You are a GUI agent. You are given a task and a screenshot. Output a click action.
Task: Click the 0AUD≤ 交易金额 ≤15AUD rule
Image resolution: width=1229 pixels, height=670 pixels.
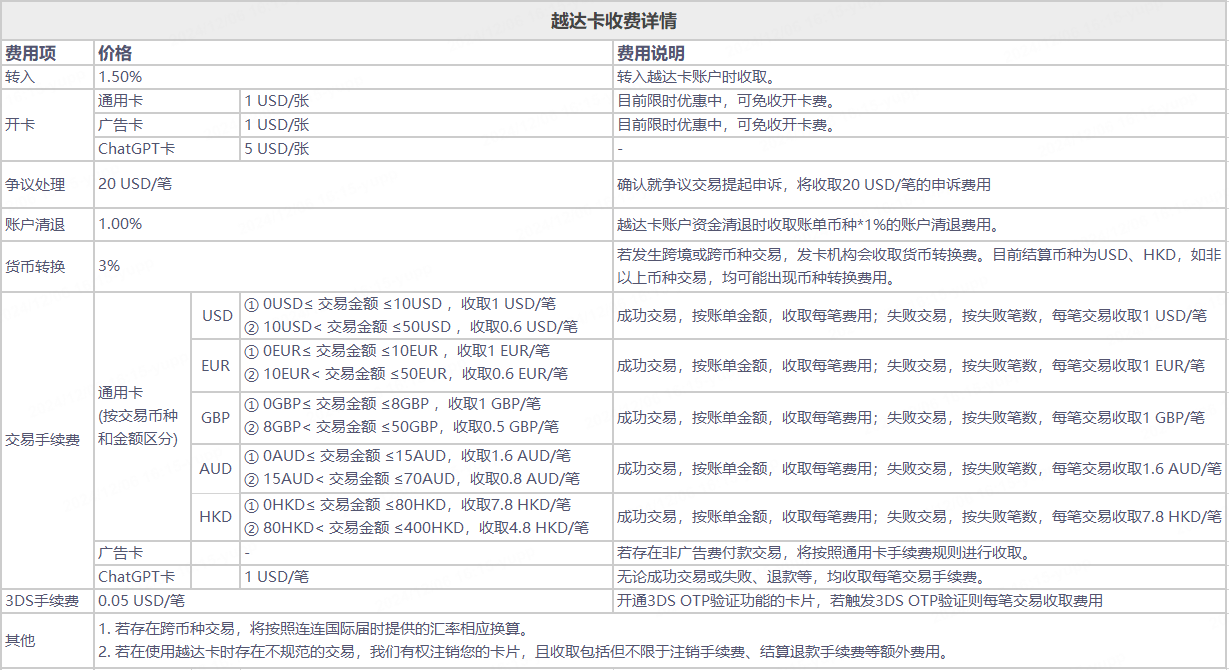click(x=407, y=456)
